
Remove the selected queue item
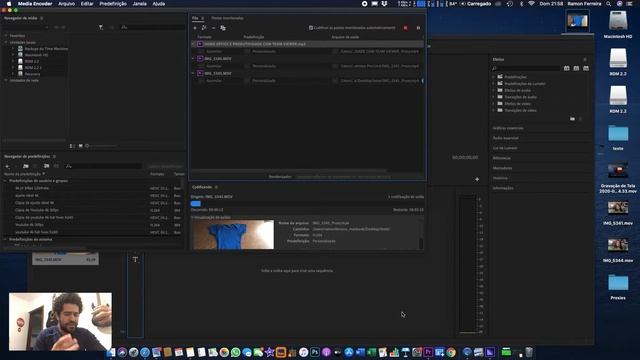213,28
